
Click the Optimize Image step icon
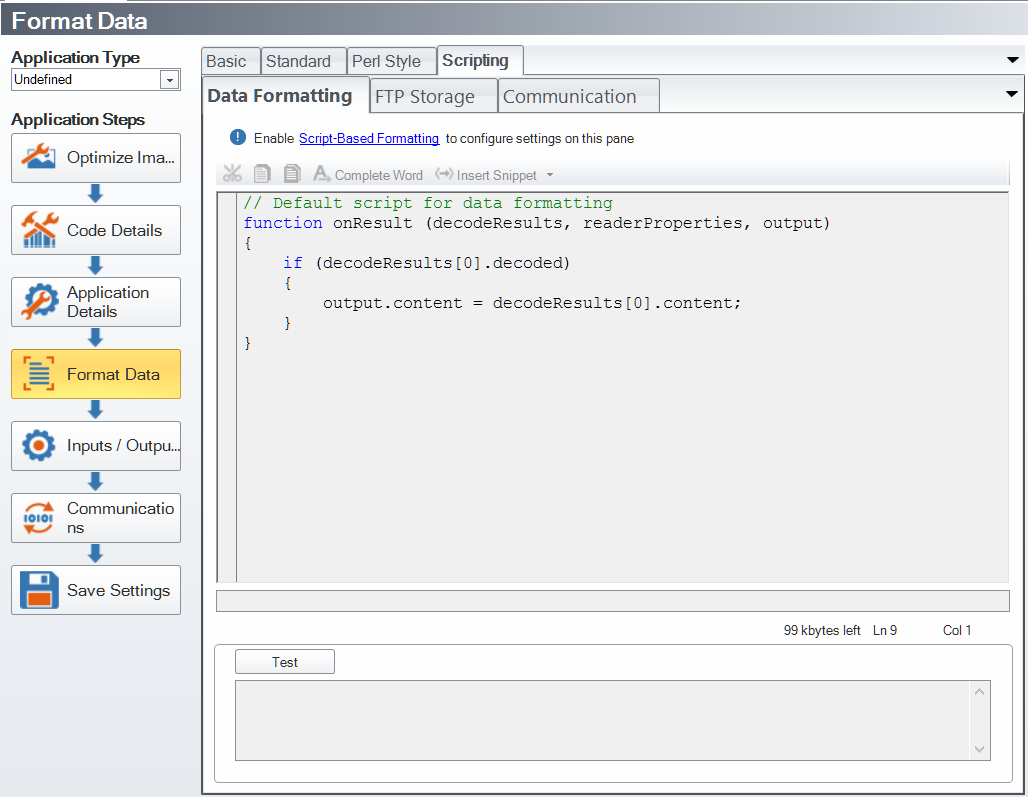[x=39, y=158]
